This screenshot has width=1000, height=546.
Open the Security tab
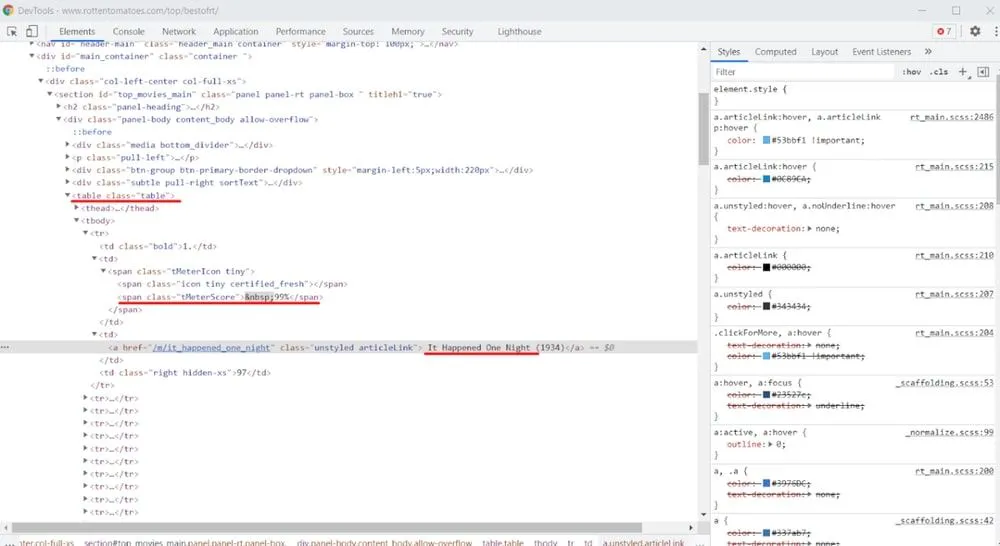click(457, 31)
